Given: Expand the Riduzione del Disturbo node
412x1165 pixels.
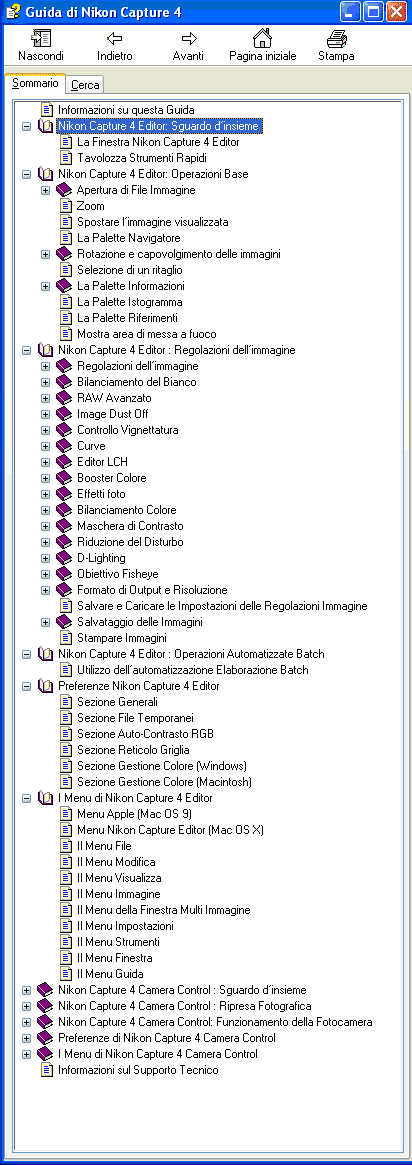Looking at the screenshot, I should click(x=45, y=542).
